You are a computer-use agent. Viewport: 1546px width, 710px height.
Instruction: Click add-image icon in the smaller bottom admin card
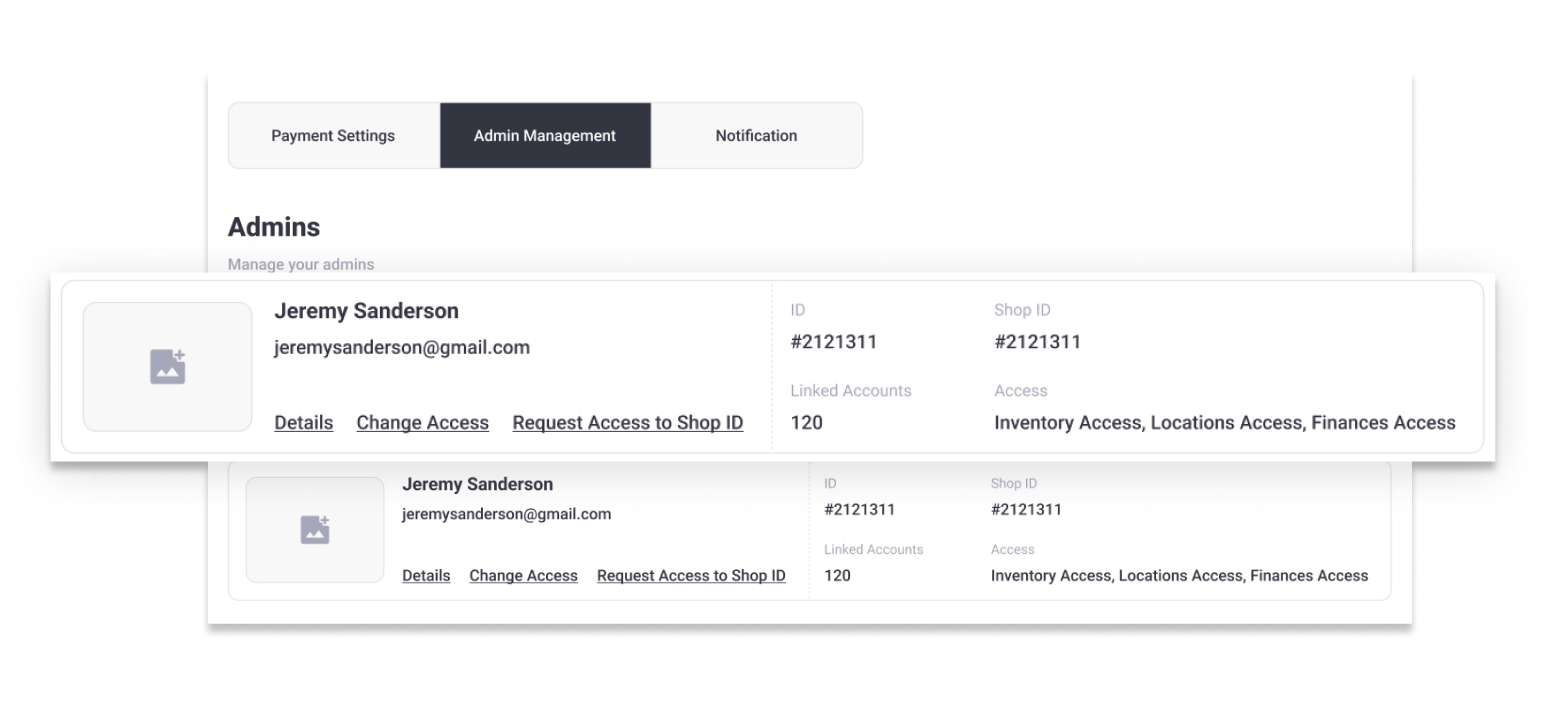[315, 530]
